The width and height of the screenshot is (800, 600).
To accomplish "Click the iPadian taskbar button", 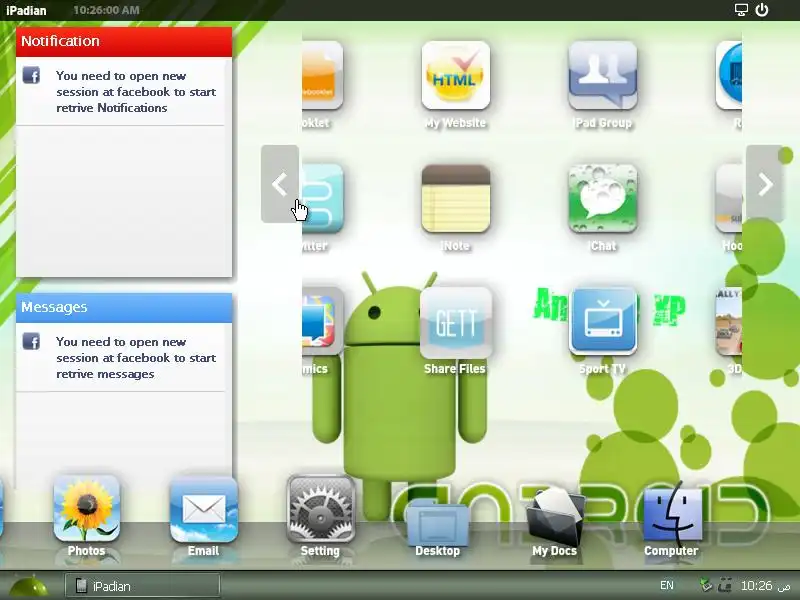I will (x=142, y=586).
